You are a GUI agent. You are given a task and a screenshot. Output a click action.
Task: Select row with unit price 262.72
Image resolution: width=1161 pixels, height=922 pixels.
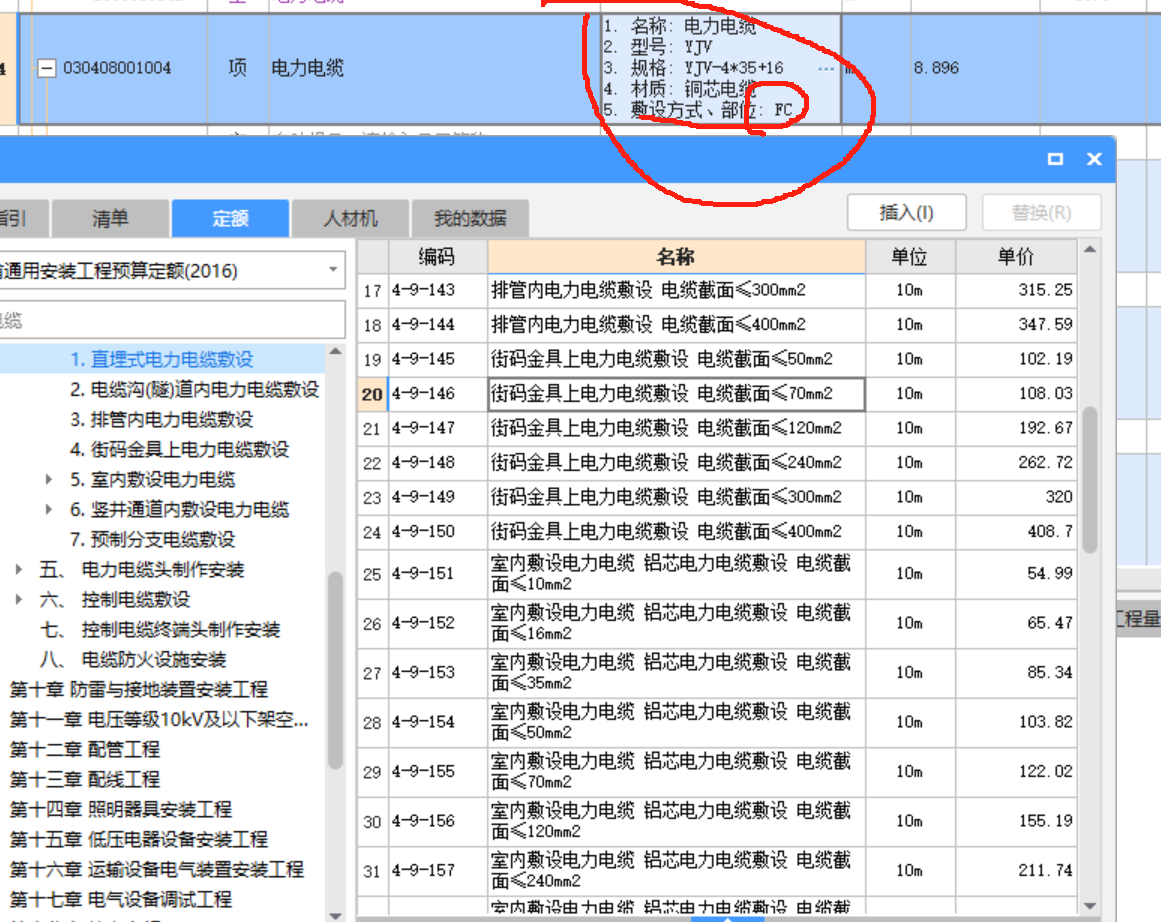(717, 462)
